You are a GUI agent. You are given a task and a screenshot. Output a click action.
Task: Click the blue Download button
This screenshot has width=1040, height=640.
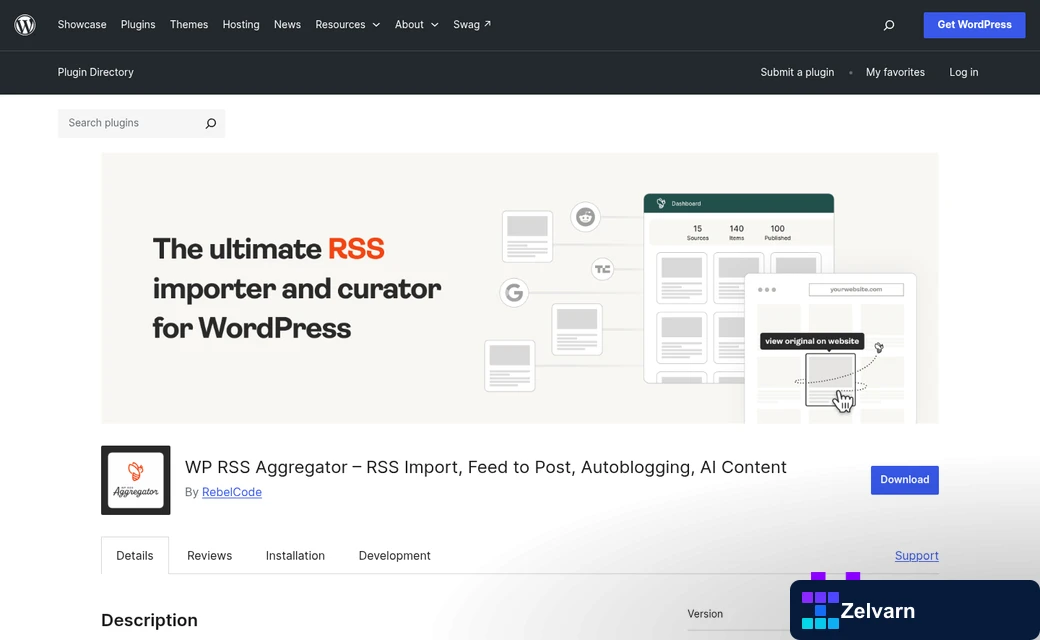(904, 480)
